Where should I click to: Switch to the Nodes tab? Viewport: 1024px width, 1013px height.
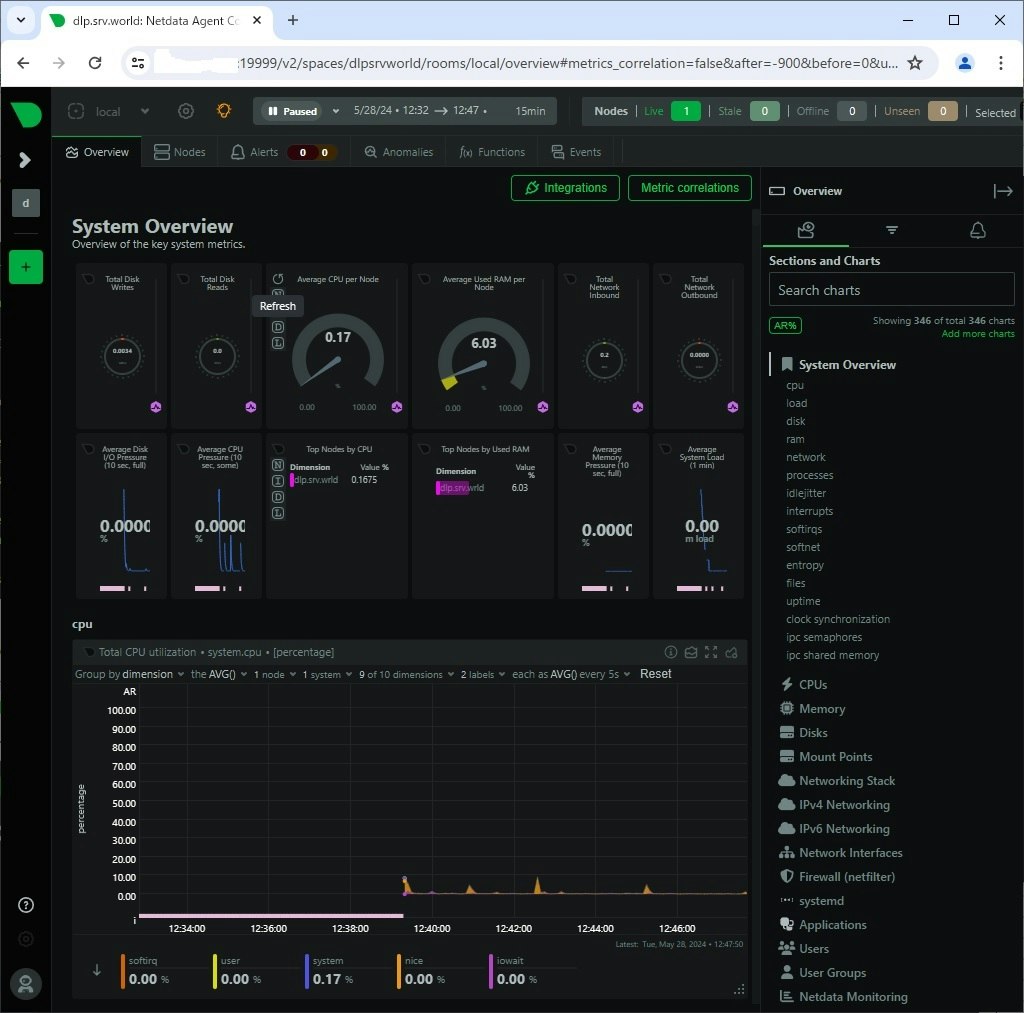tap(180, 152)
